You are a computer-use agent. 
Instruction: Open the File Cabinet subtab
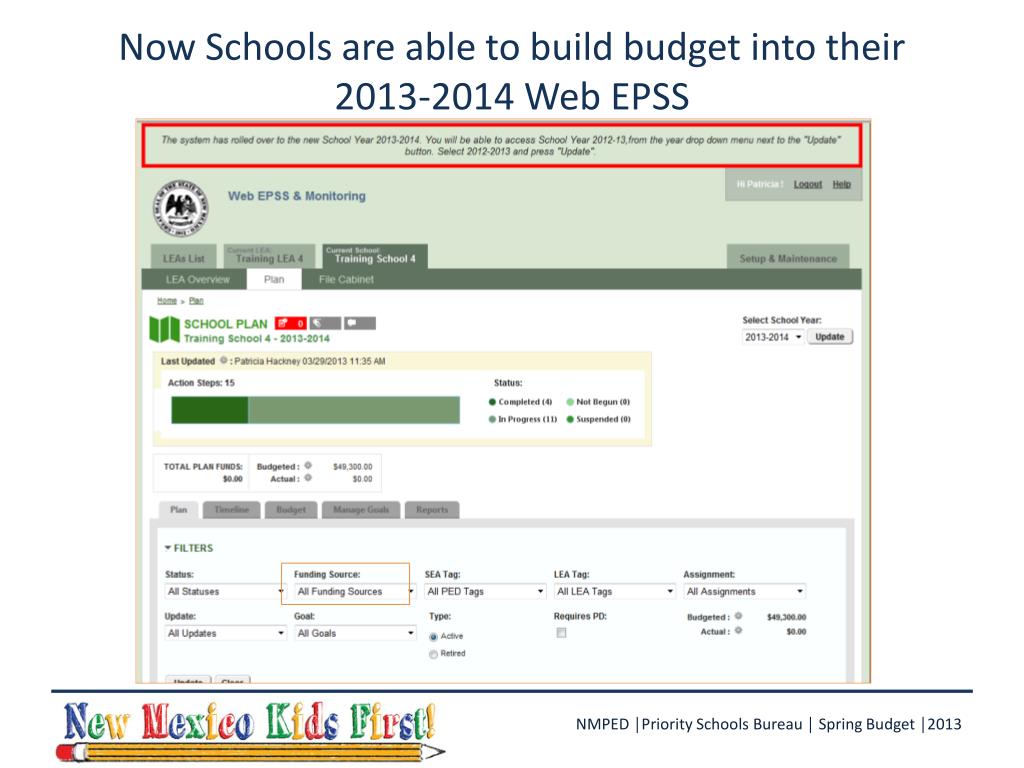tap(346, 280)
